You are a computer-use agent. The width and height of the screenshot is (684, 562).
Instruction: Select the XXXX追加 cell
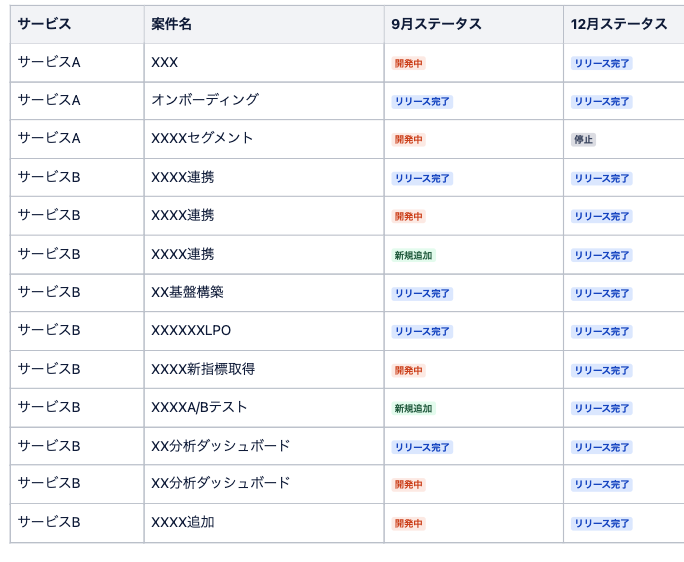tap(264, 523)
